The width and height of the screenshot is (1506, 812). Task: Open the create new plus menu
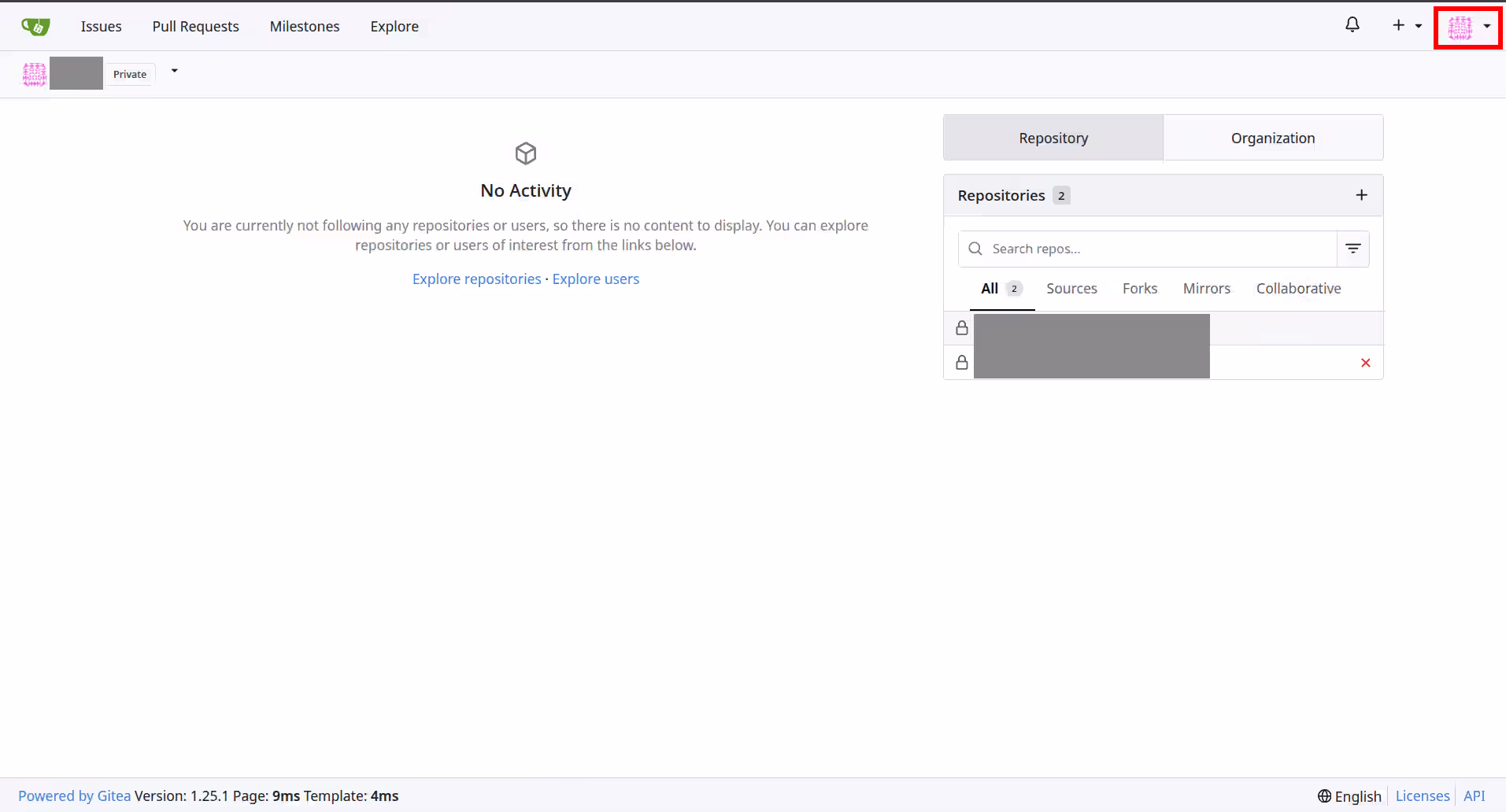pos(1406,25)
